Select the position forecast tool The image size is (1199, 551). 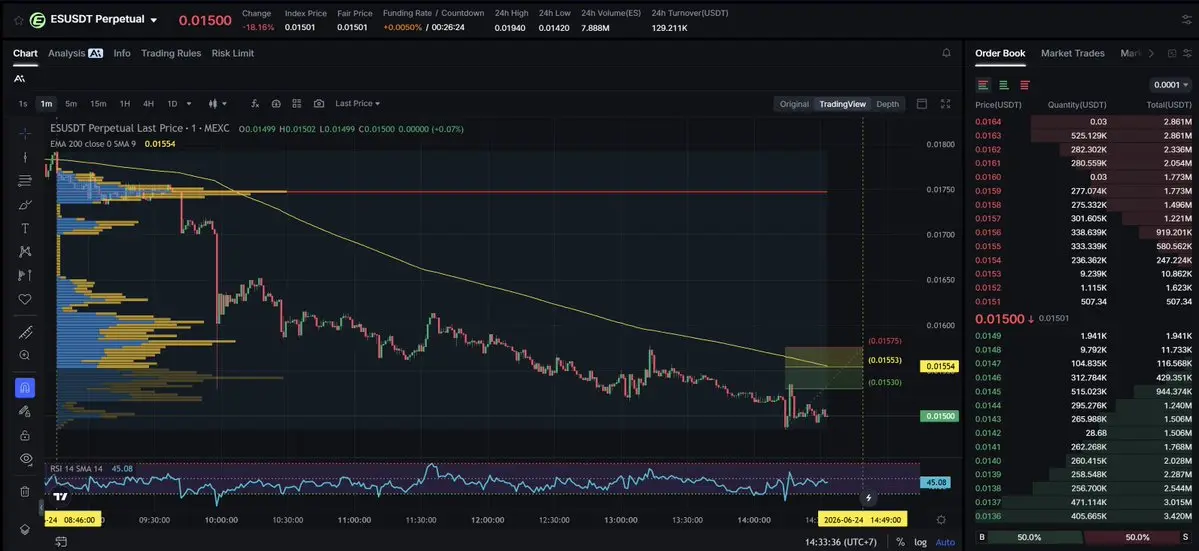pyautogui.click(x=24, y=275)
